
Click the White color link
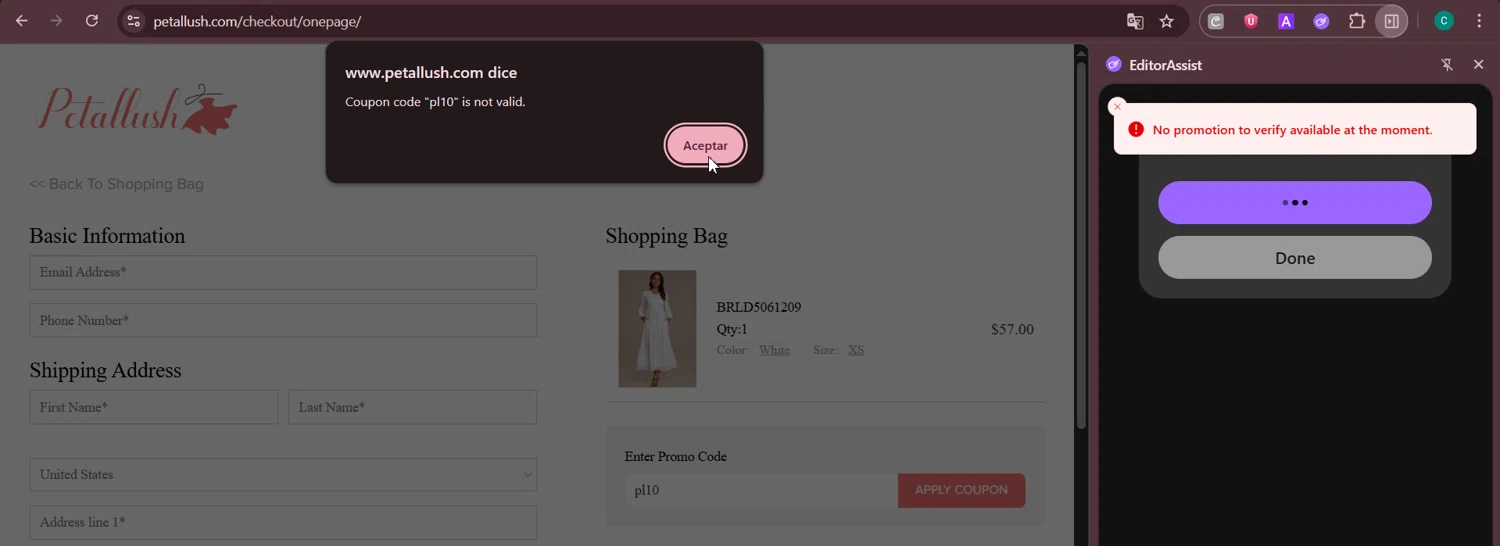click(774, 350)
